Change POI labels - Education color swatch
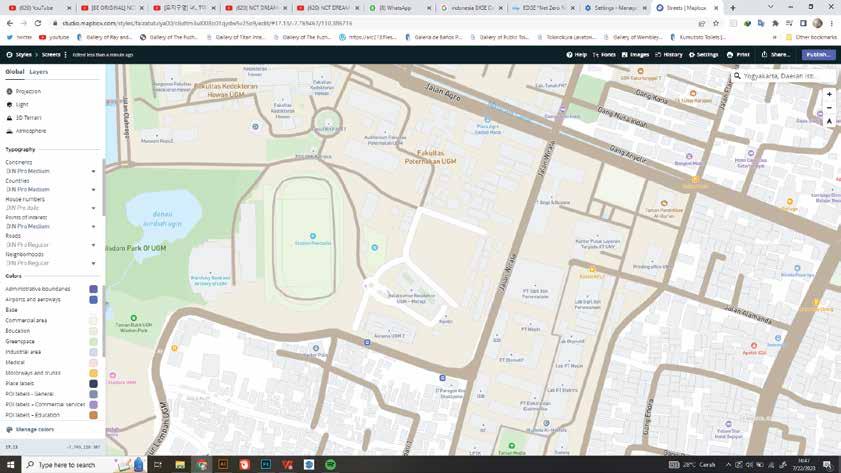Image resolution: width=841 pixels, height=473 pixels. pos(93,415)
